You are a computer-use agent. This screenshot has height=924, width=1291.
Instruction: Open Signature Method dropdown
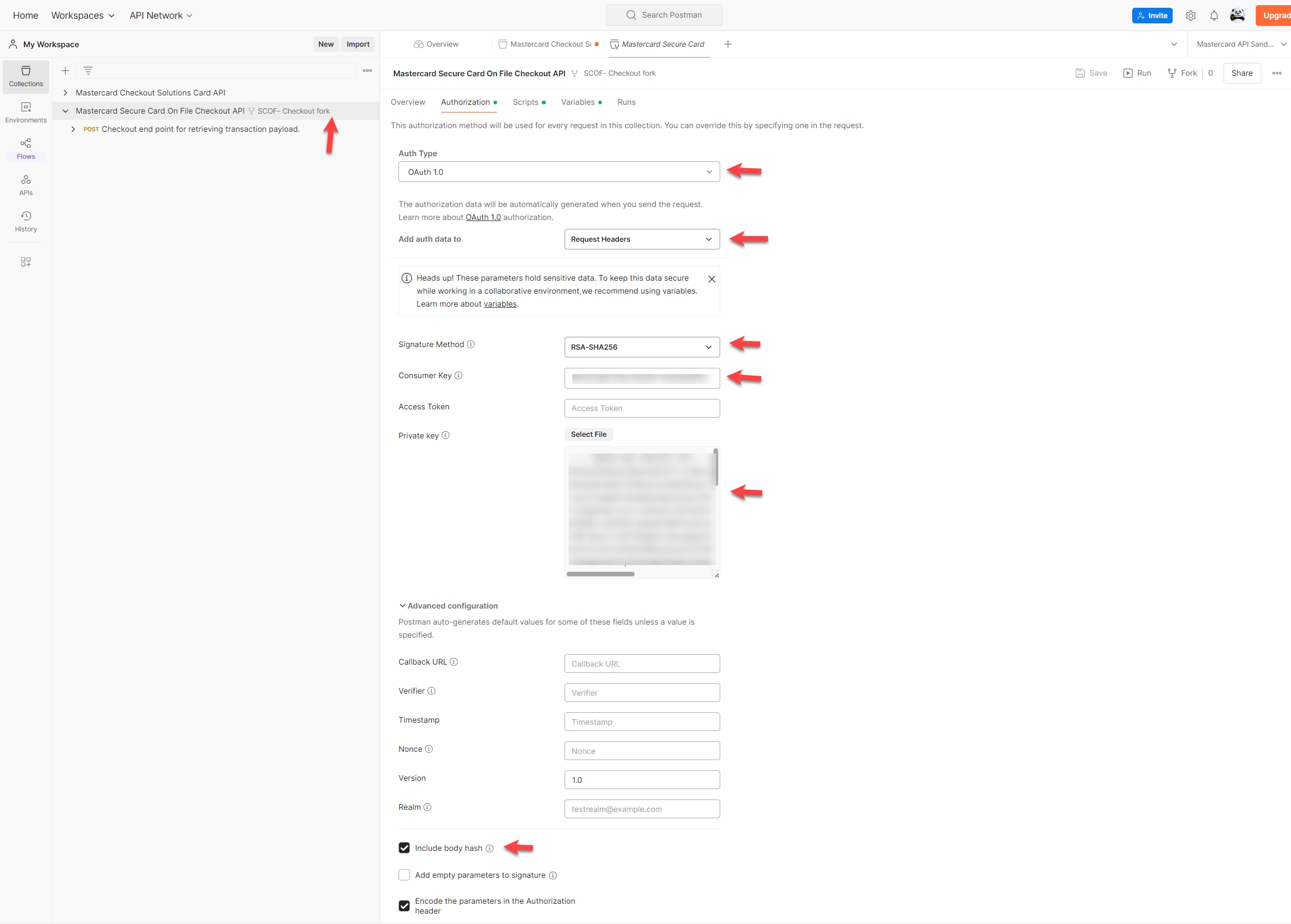pyautogui.click(x=642, y=347)
